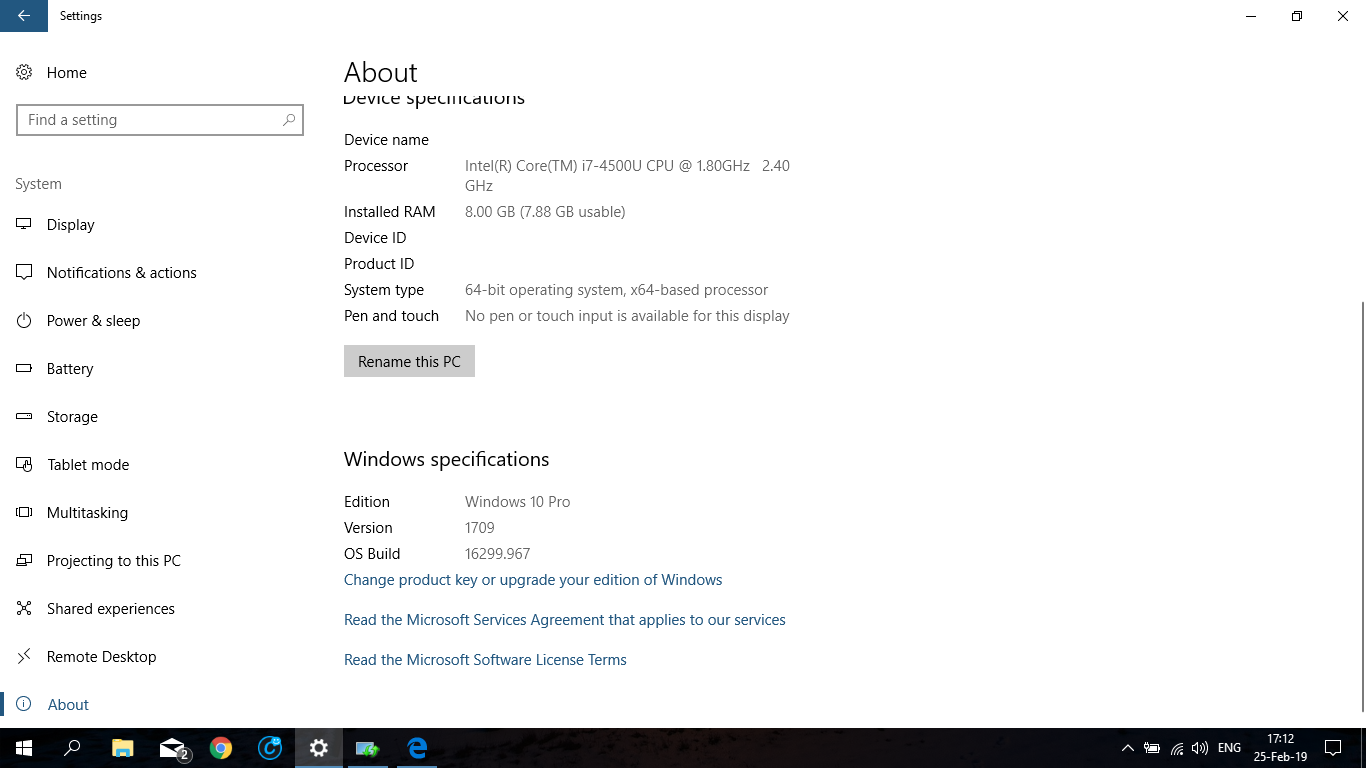
Task: Click the vertical page scrollbar thumb
Action: 1362,506
